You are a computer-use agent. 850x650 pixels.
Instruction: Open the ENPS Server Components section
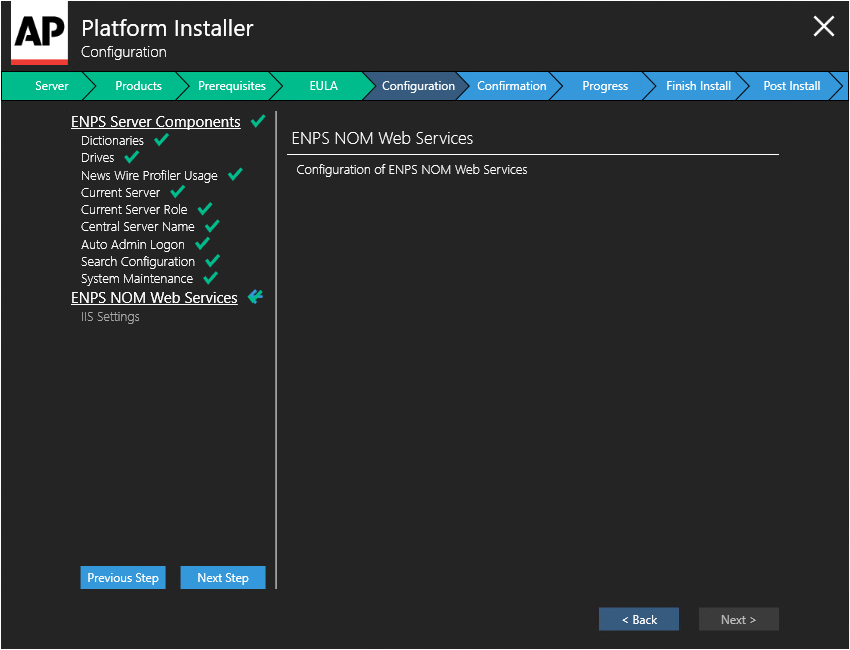pos(156,121)
